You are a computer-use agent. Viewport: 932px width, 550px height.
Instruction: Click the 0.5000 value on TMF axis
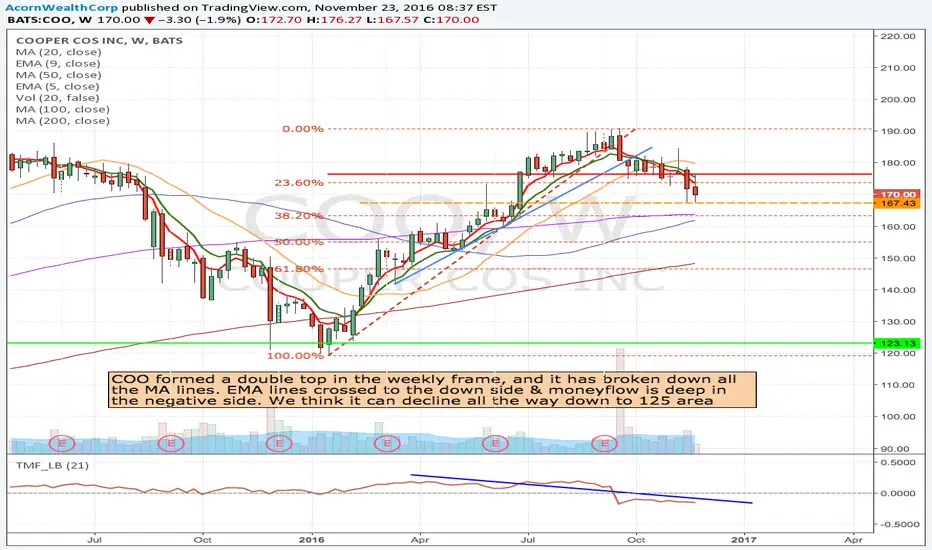(x=898, y=462)
